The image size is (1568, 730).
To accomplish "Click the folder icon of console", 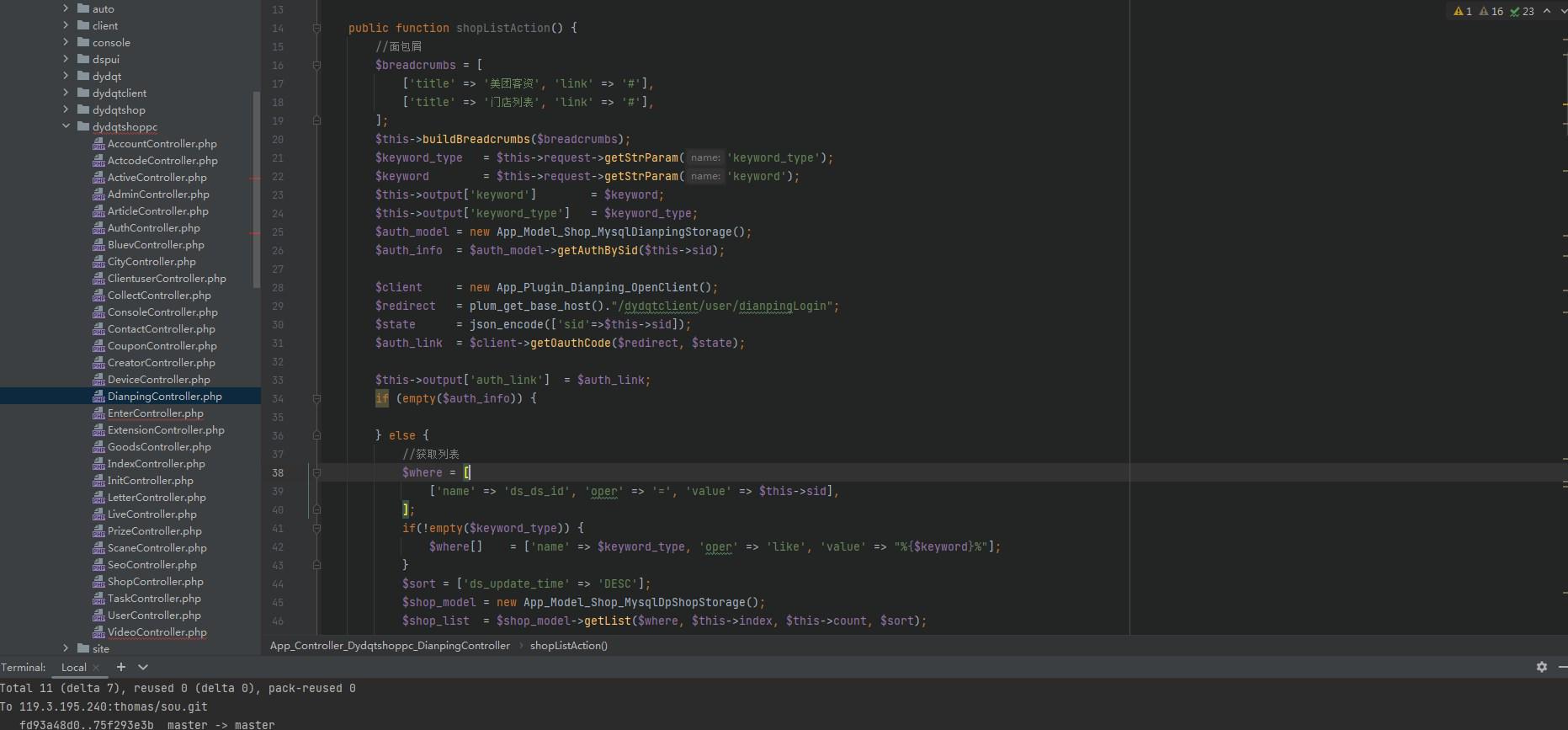I will click(83, 42).
